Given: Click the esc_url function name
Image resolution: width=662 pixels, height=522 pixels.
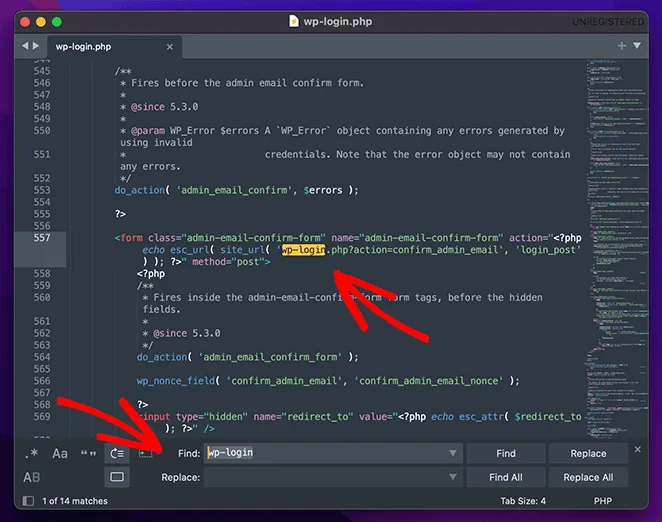Looking at the screenshot, I should 190,250.
